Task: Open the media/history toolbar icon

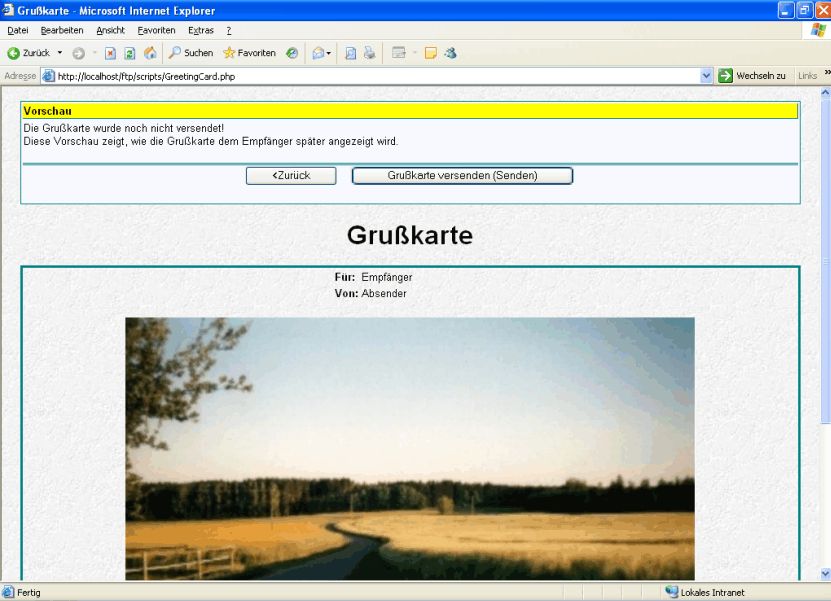Action: [x=292, y=53]
